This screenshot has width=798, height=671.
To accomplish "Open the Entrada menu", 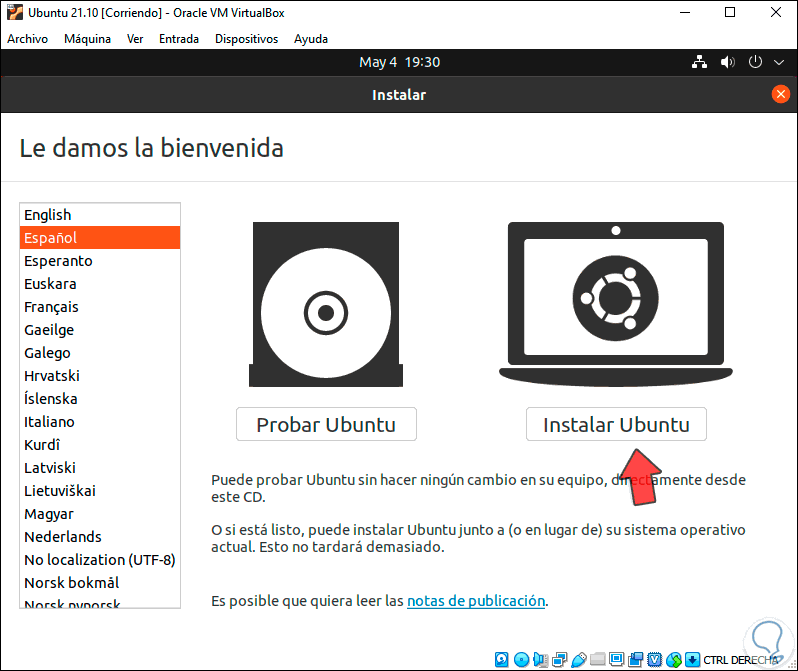I will click(179, 39).
